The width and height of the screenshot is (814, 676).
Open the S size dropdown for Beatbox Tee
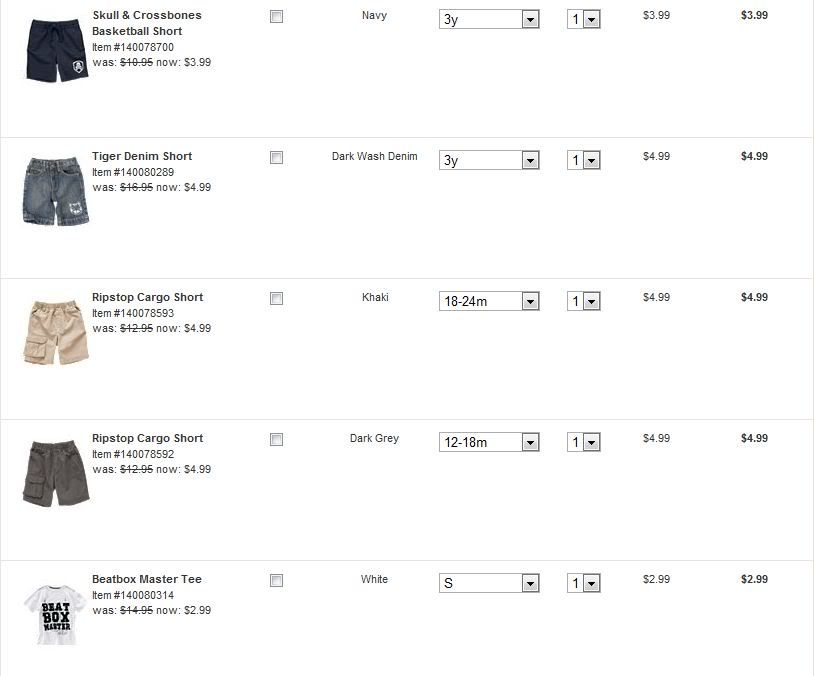489,584
